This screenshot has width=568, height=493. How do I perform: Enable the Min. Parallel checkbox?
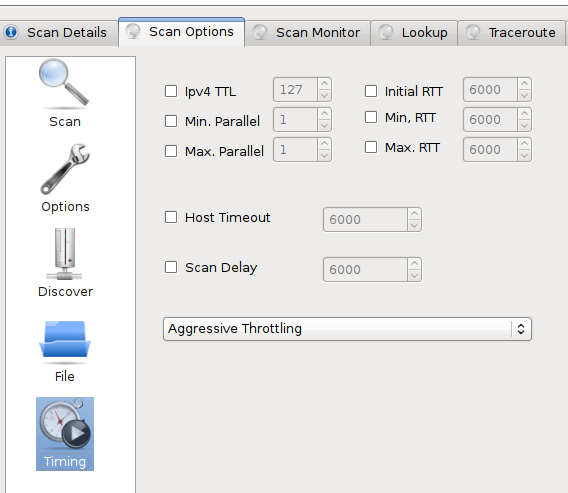point(171,121)
